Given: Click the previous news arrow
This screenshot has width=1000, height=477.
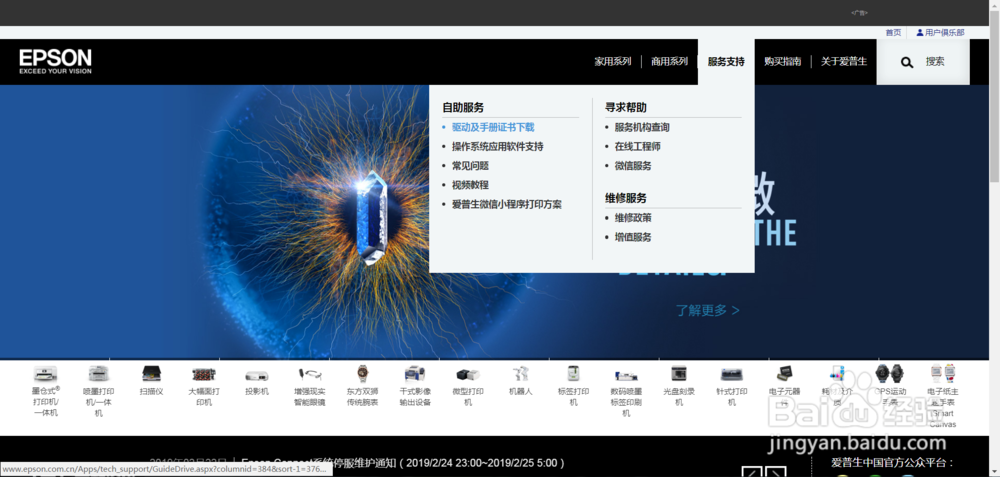Looking at the screenshot, I should pos(753,473).
